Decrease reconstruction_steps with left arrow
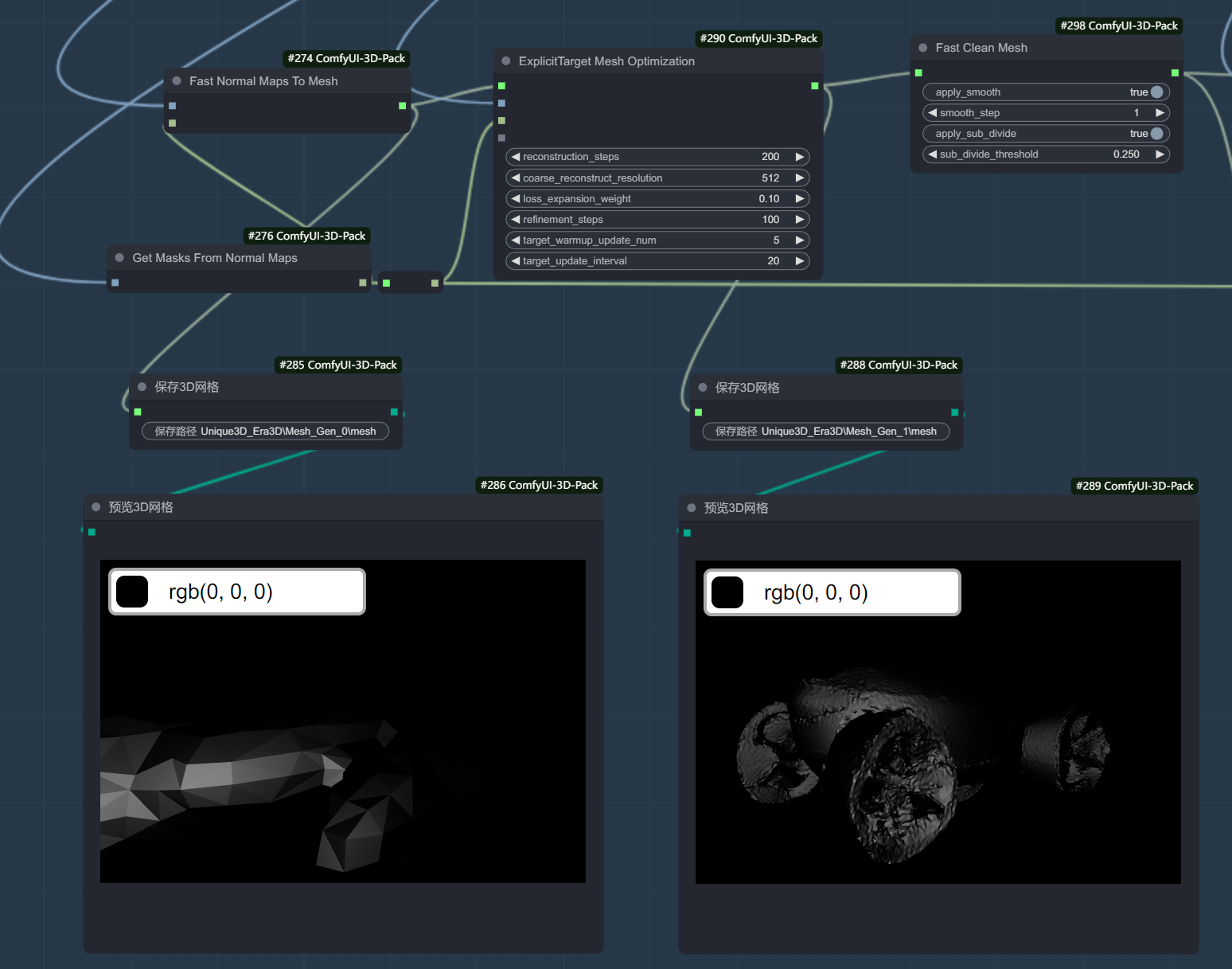Screen dimensions: 1232x969 click(x=516, y=157)
